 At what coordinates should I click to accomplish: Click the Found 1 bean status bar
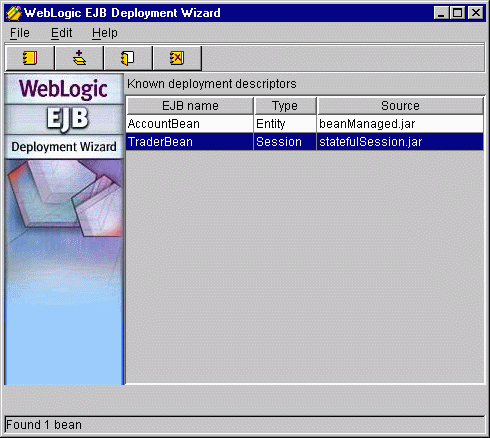(245, 425)
